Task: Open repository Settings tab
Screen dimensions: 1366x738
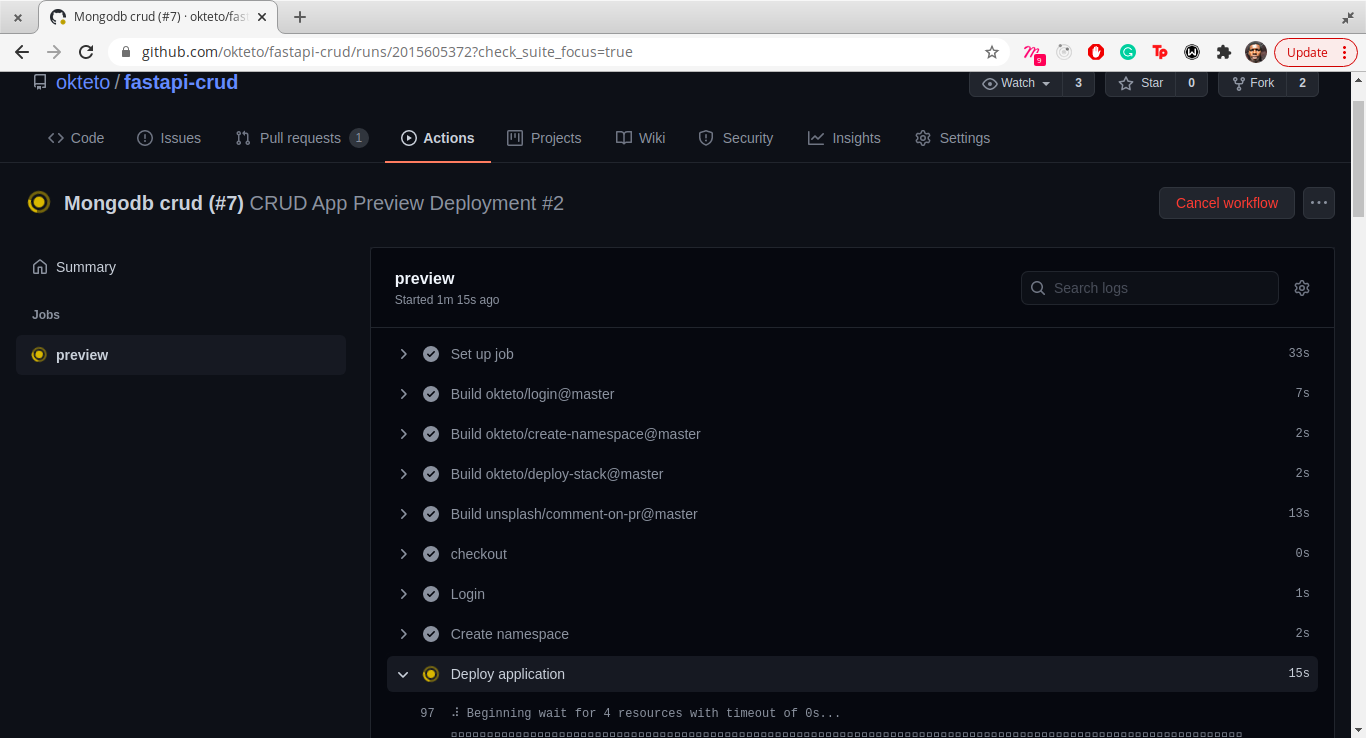Action: [953, 138]
